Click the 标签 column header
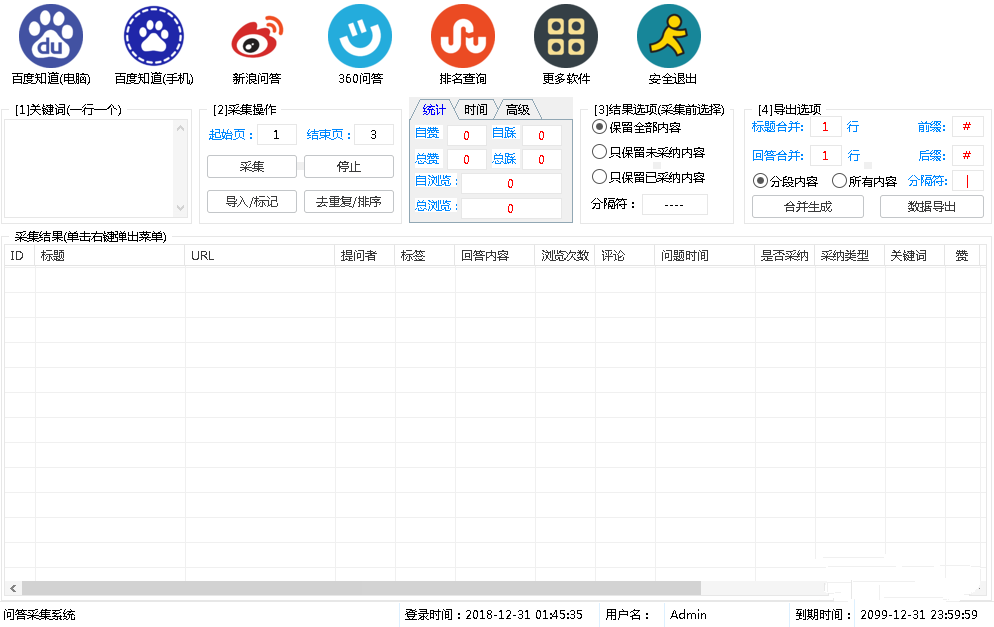This screenshot has height=627, width=994. click(425, 255)
